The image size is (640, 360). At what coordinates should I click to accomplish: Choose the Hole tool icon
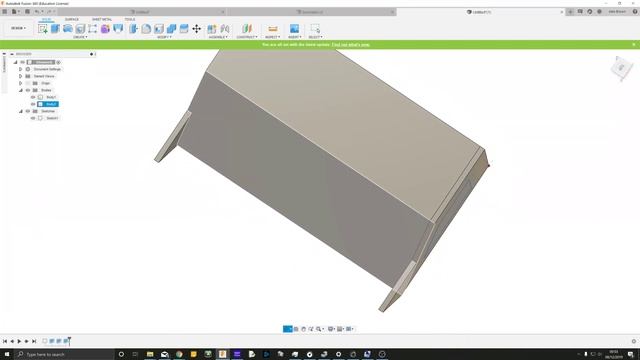[x=80, y=29]
